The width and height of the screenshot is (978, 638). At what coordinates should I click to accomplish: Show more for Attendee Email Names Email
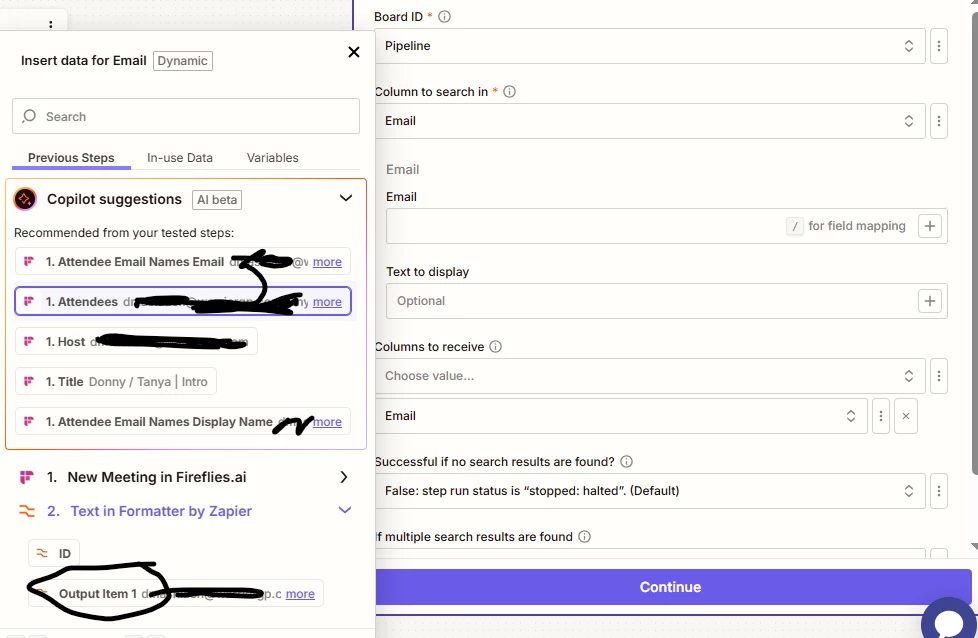click(x=327, y=262)
